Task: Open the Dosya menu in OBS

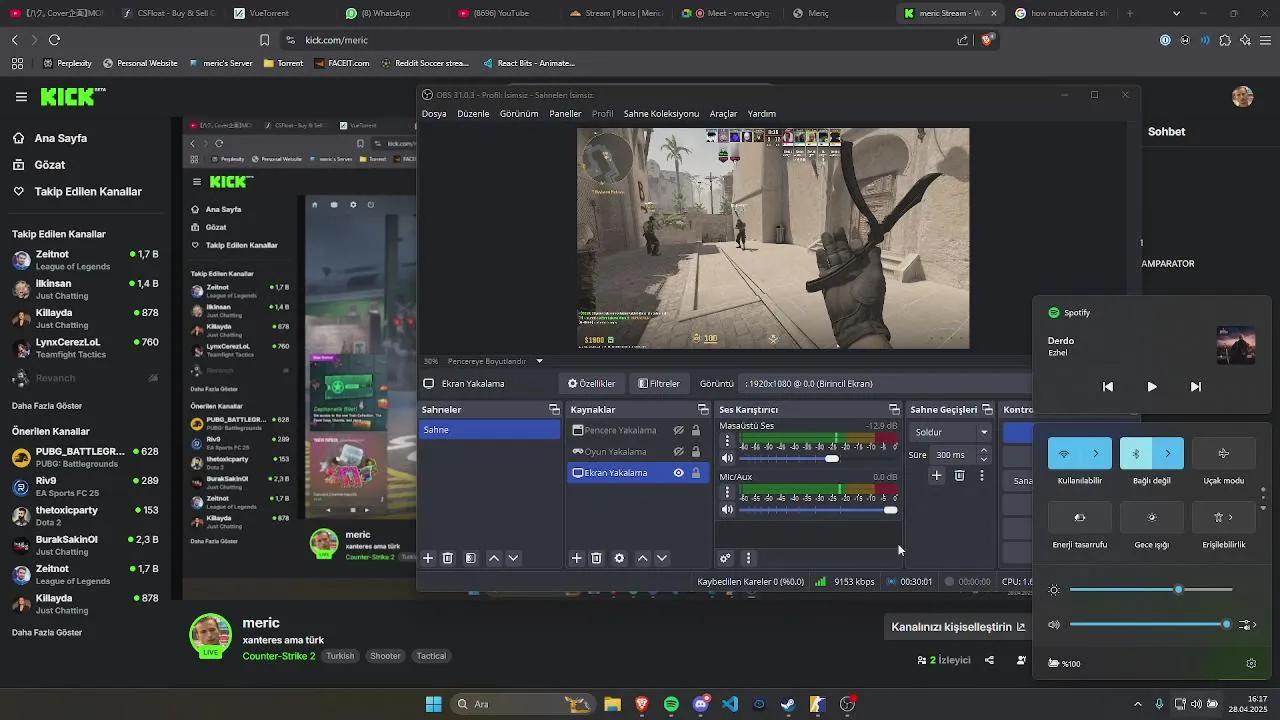Action: (434, 113)
